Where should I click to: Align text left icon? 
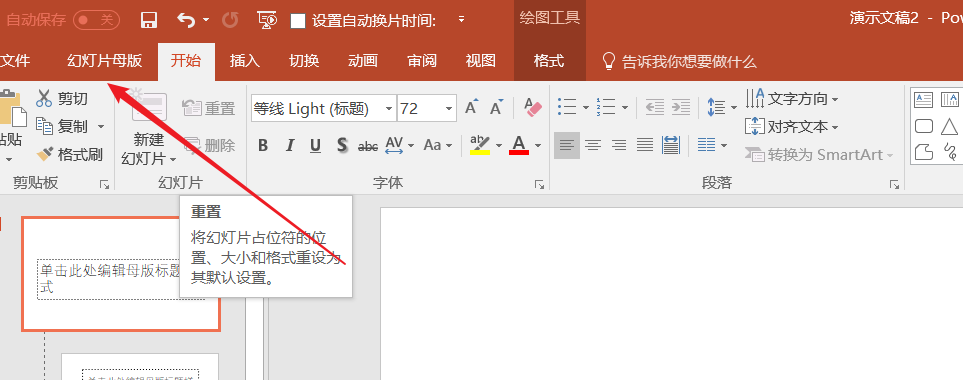point(567,145)
